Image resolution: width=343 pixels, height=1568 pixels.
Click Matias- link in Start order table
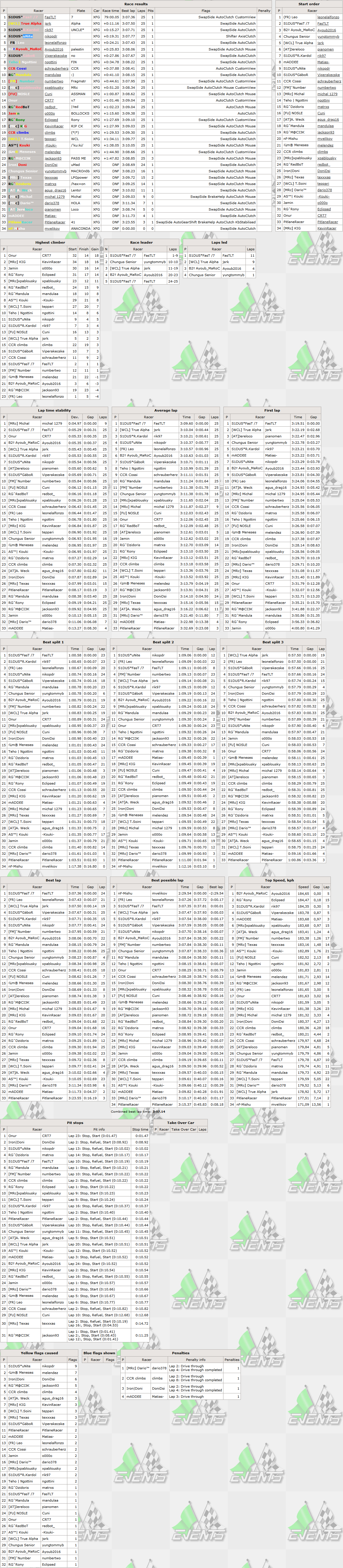point(324,62)
